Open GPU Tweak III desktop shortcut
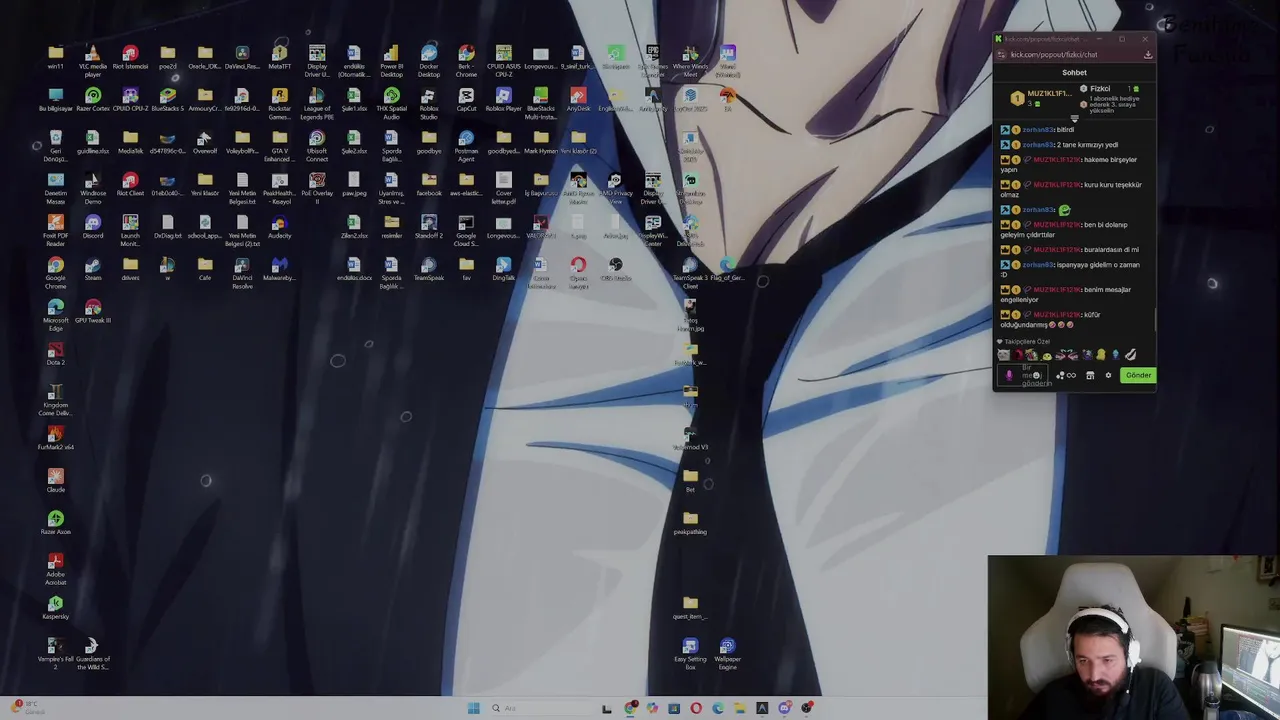The height and width of the screenshot is (720, 1280). (93, 311)
